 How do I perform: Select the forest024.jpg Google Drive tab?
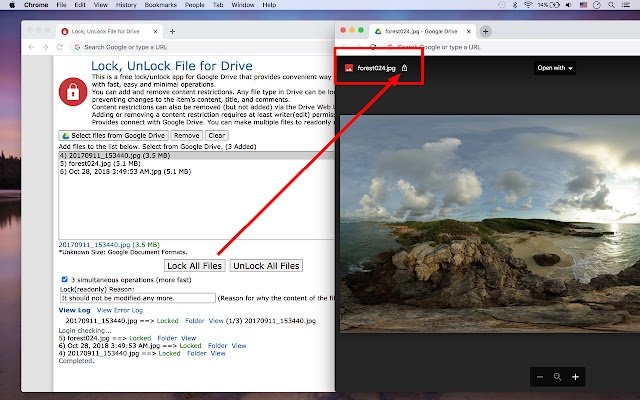pos(422,31)
